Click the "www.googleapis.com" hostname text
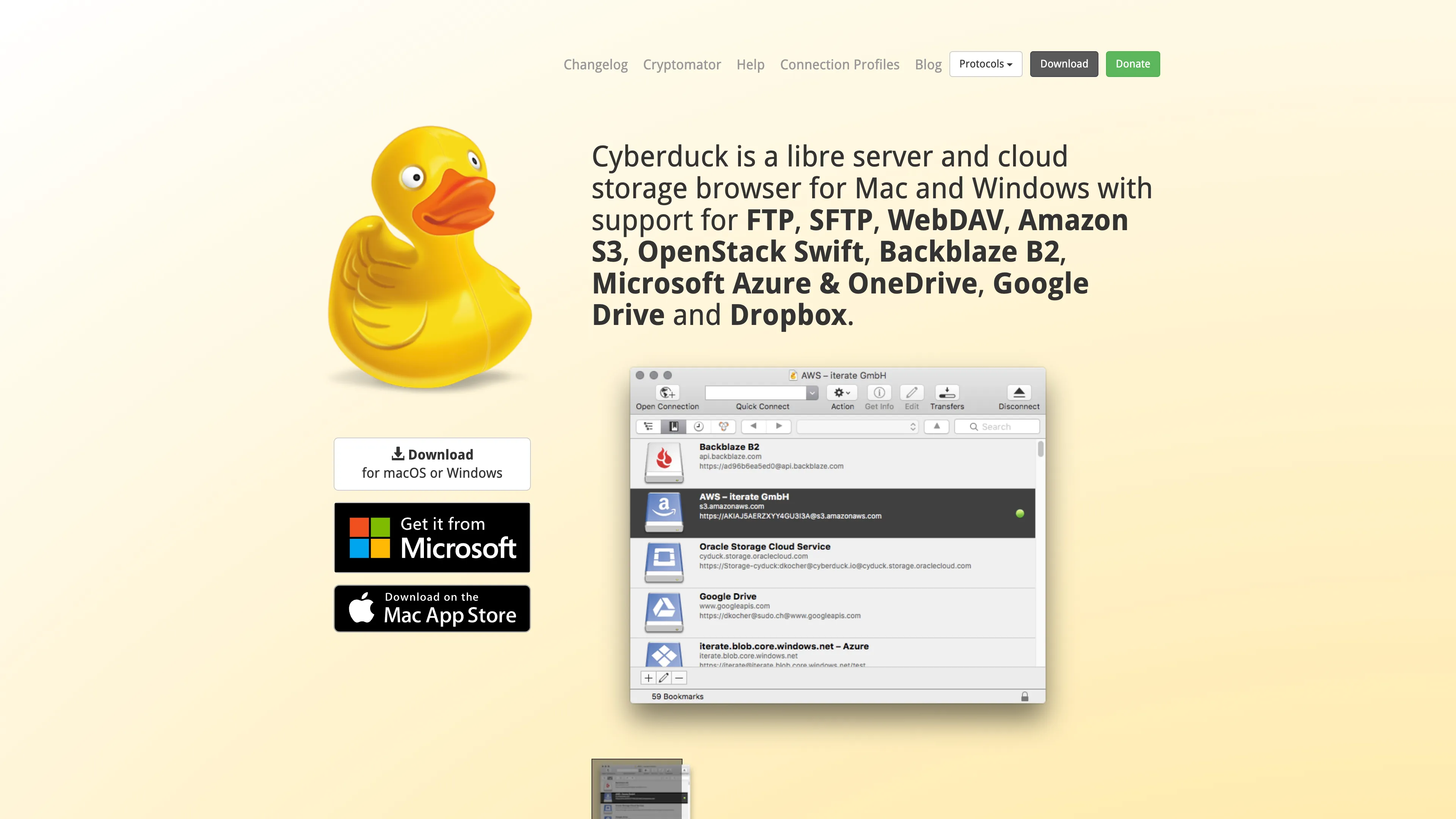Viewport: 1456px width, 819px height. click(x=734, y=606)
